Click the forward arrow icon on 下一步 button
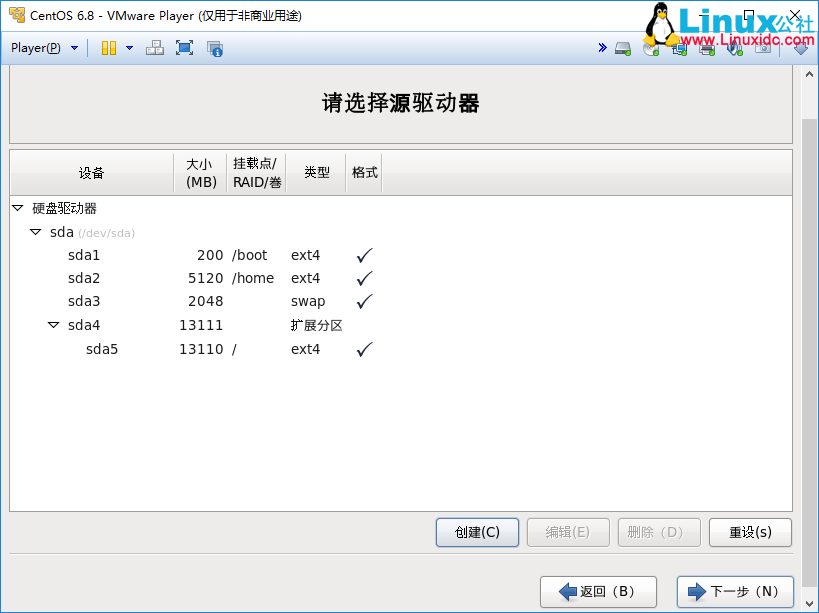819x613 pixels. pos(697,591)
